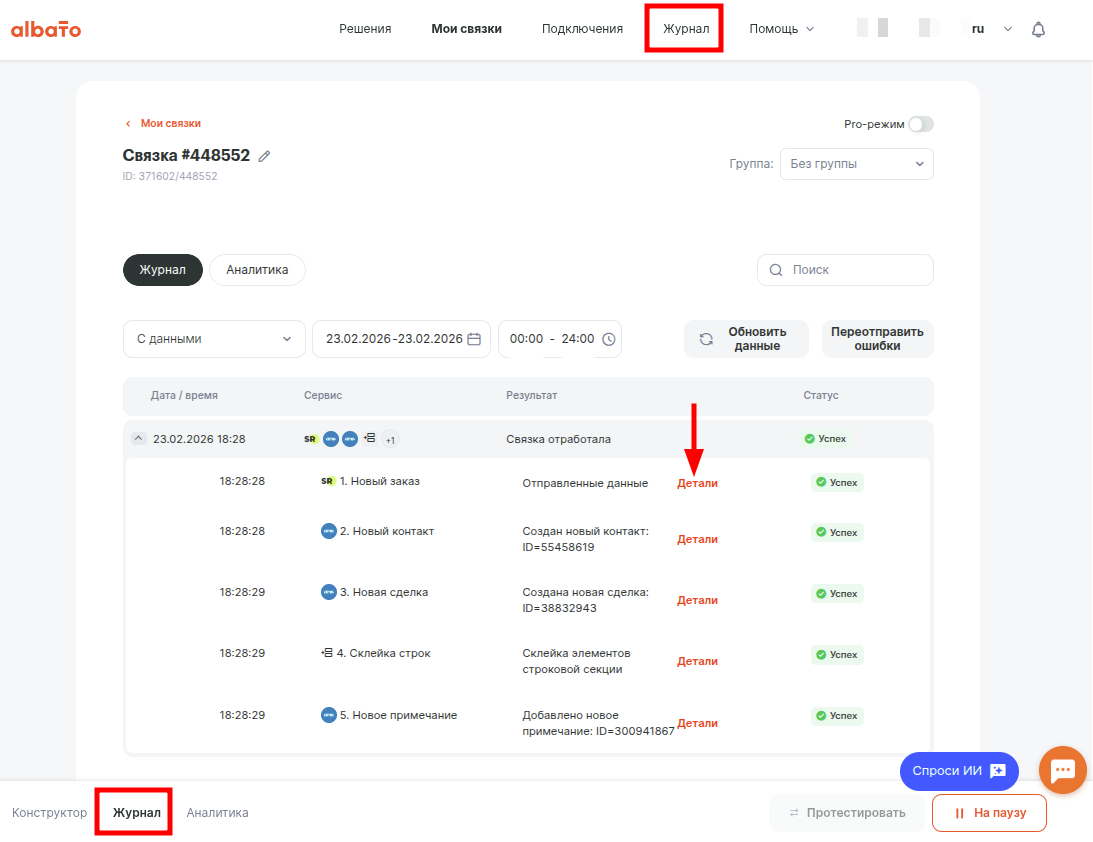The height and width of the screenshot is (842, 1093).
Task: Click the search magnifier icon
Action: pyautogui.click(x=776, y=270)
